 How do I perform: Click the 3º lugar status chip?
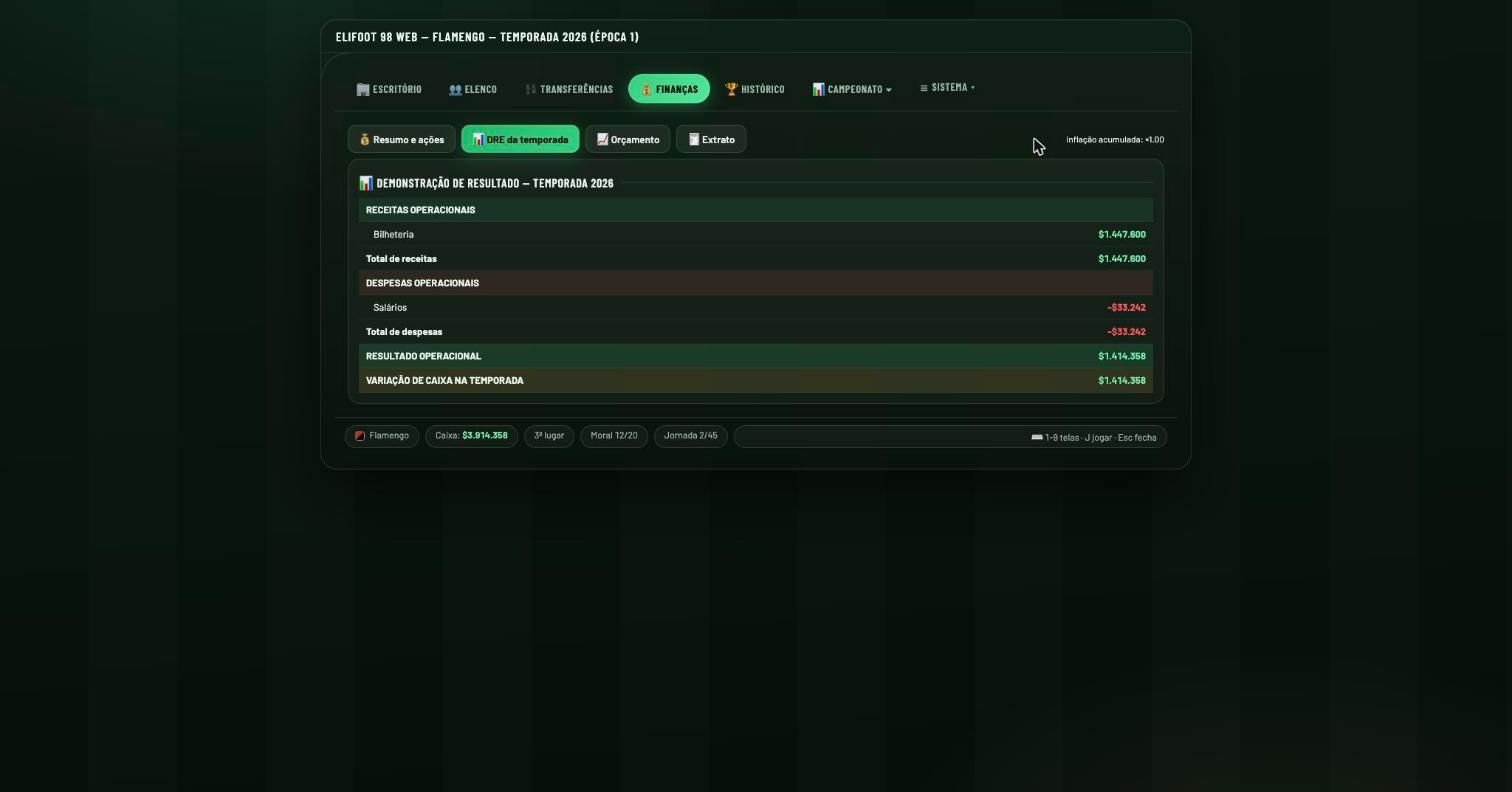tap(549, 436)
